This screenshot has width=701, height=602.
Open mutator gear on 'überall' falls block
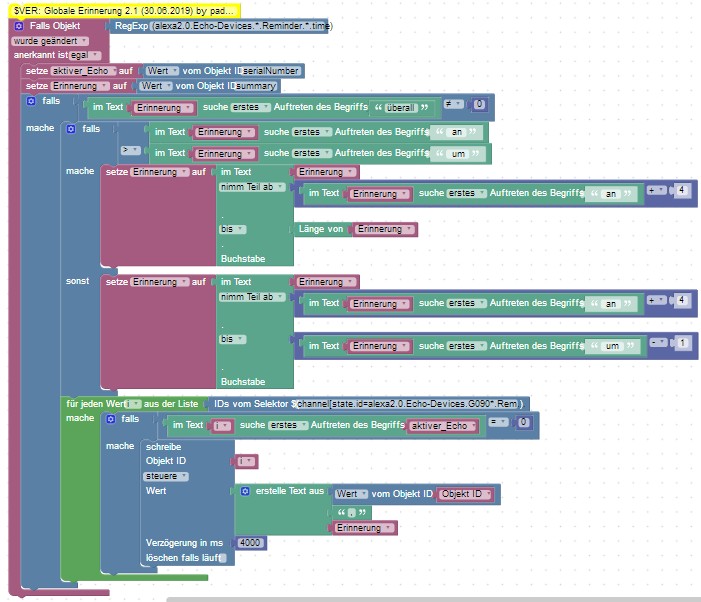30,101
